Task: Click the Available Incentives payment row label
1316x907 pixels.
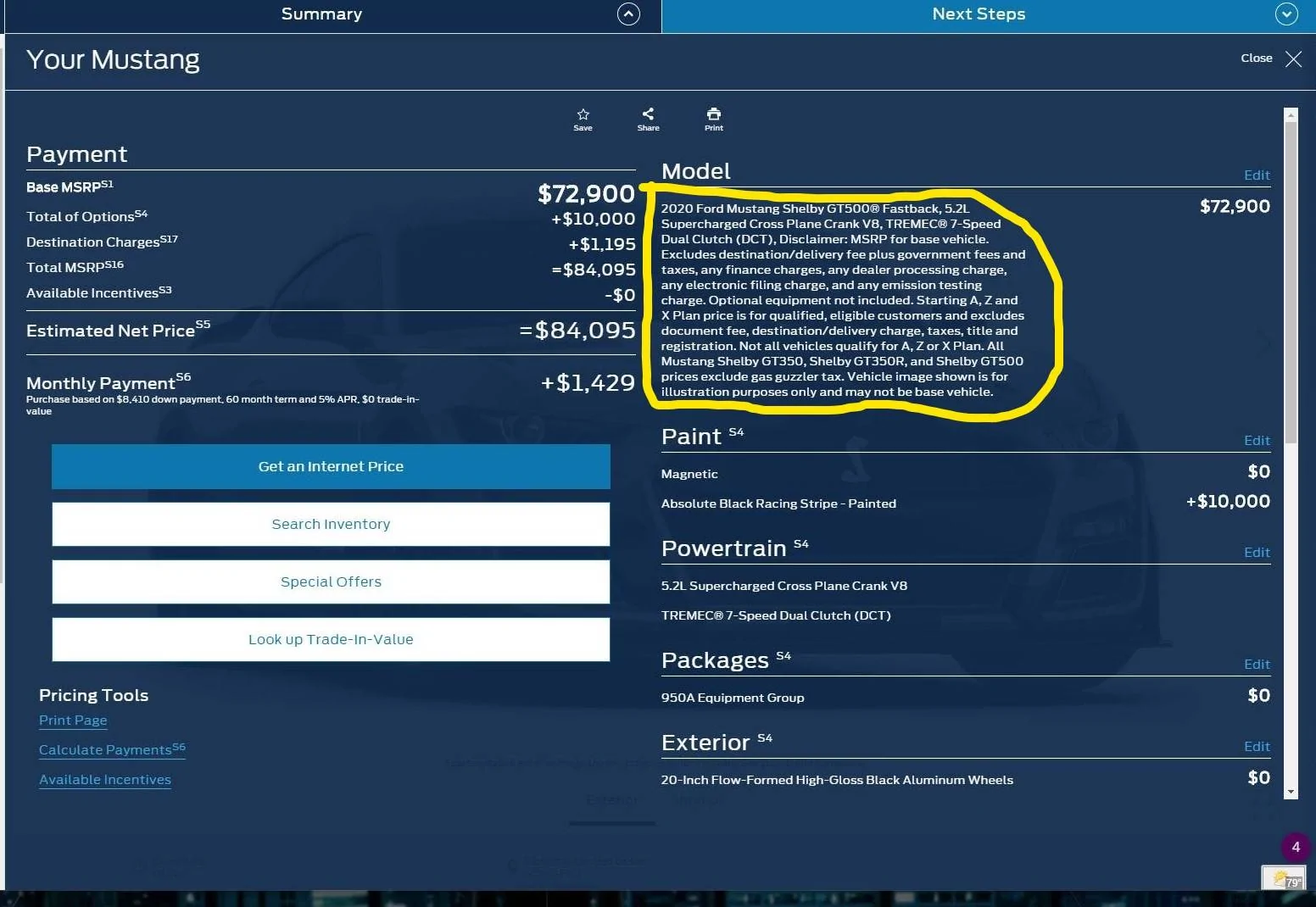Action: [99, 292]
